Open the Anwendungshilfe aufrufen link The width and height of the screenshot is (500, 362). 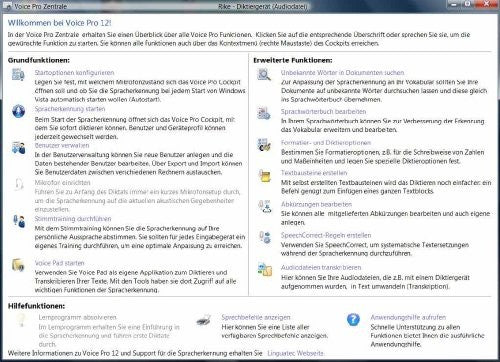(x=408, y=317)
